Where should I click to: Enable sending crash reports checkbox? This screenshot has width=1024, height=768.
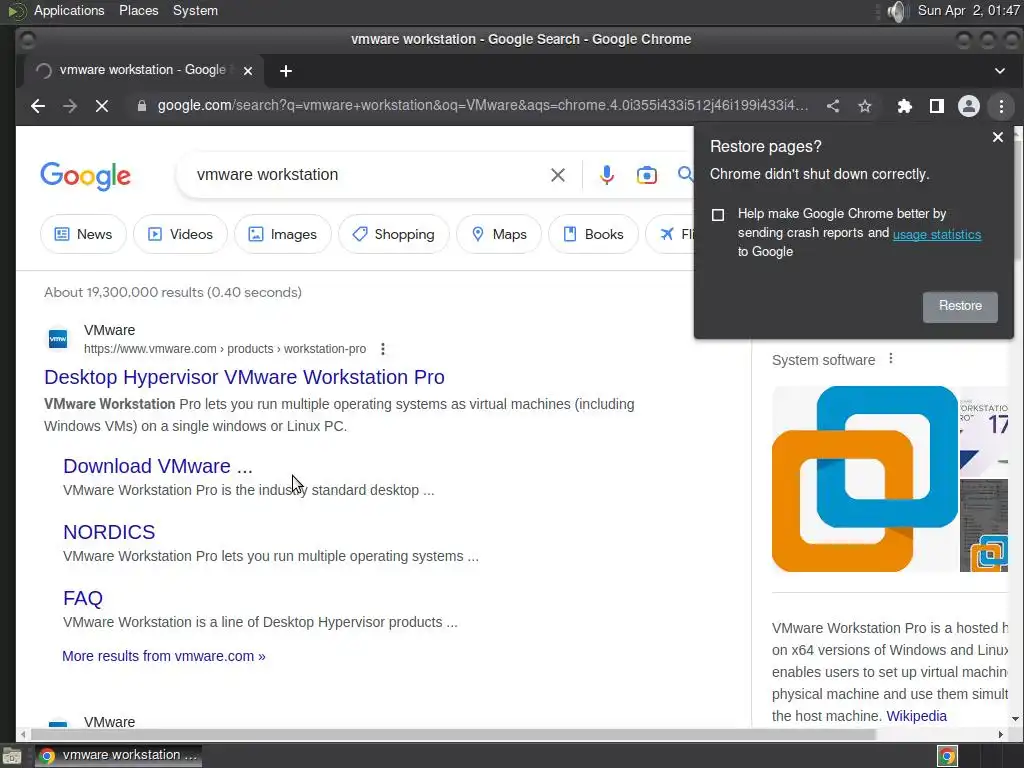pyautogui.click(x=718, y=215)
